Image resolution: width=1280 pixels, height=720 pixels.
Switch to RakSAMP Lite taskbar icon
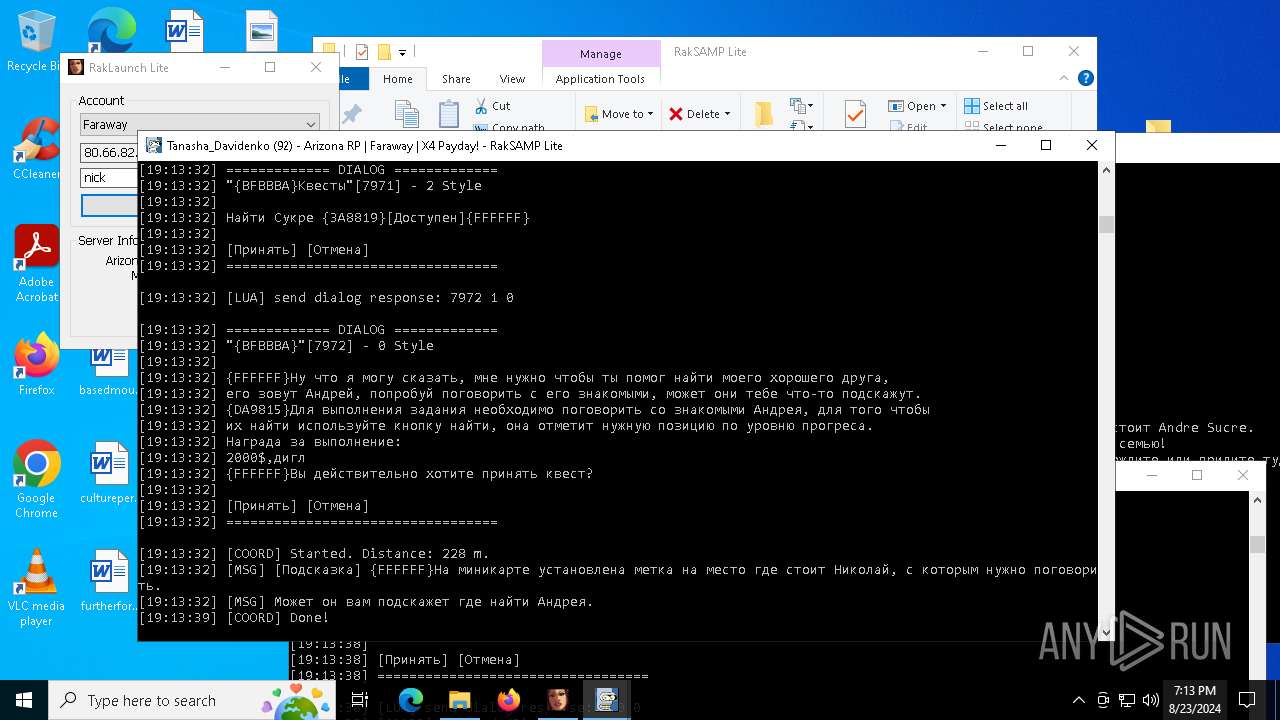pos(607,700)
